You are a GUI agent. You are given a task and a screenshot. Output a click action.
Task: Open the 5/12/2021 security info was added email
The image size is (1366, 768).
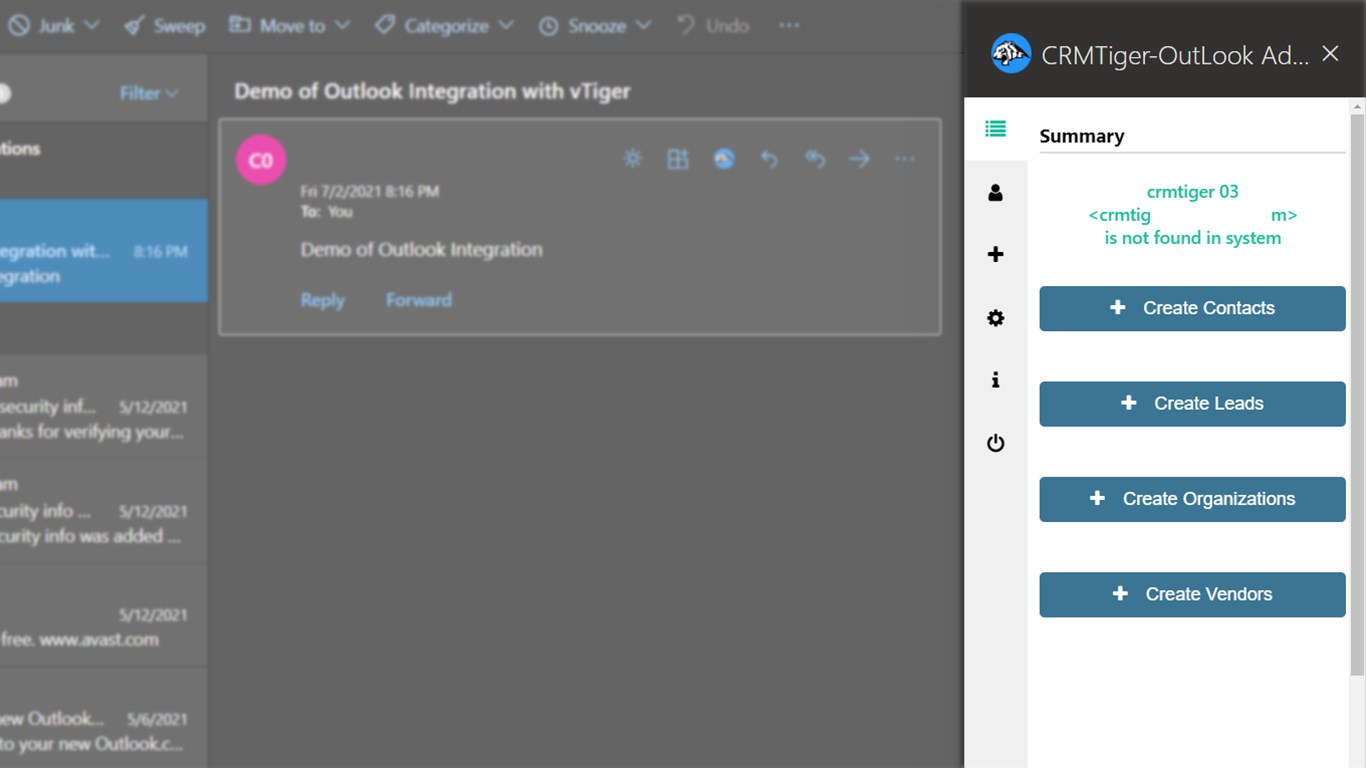(104, 511)
